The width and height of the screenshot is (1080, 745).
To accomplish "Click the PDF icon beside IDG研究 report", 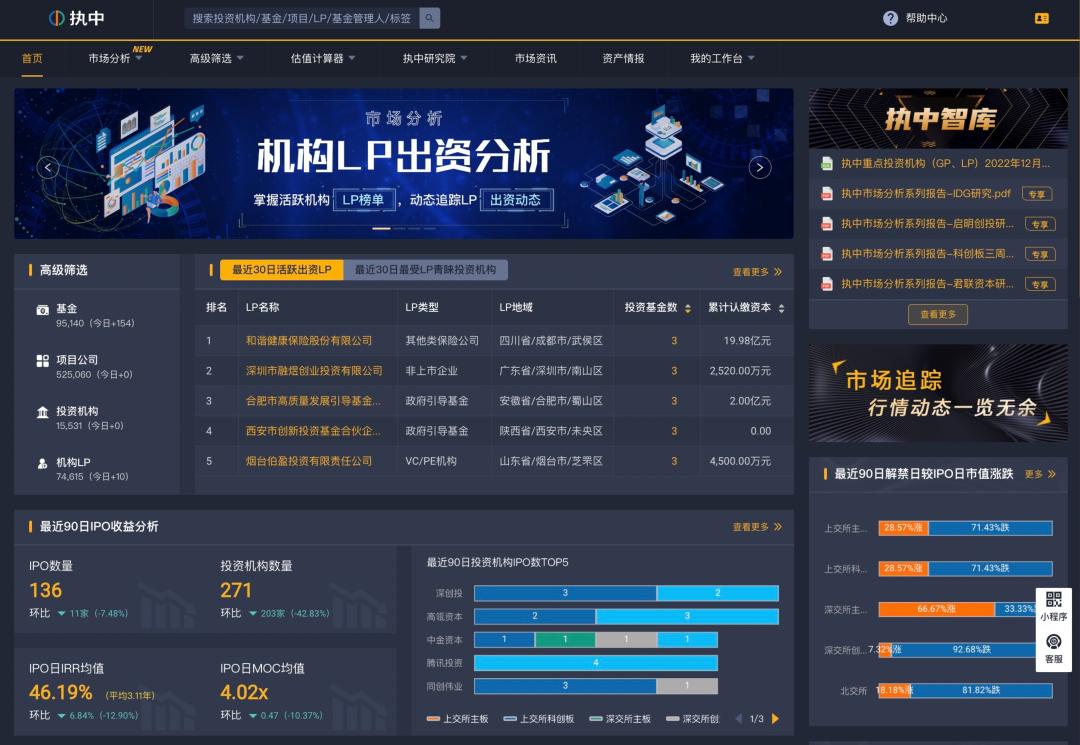I will click(827, 194).
